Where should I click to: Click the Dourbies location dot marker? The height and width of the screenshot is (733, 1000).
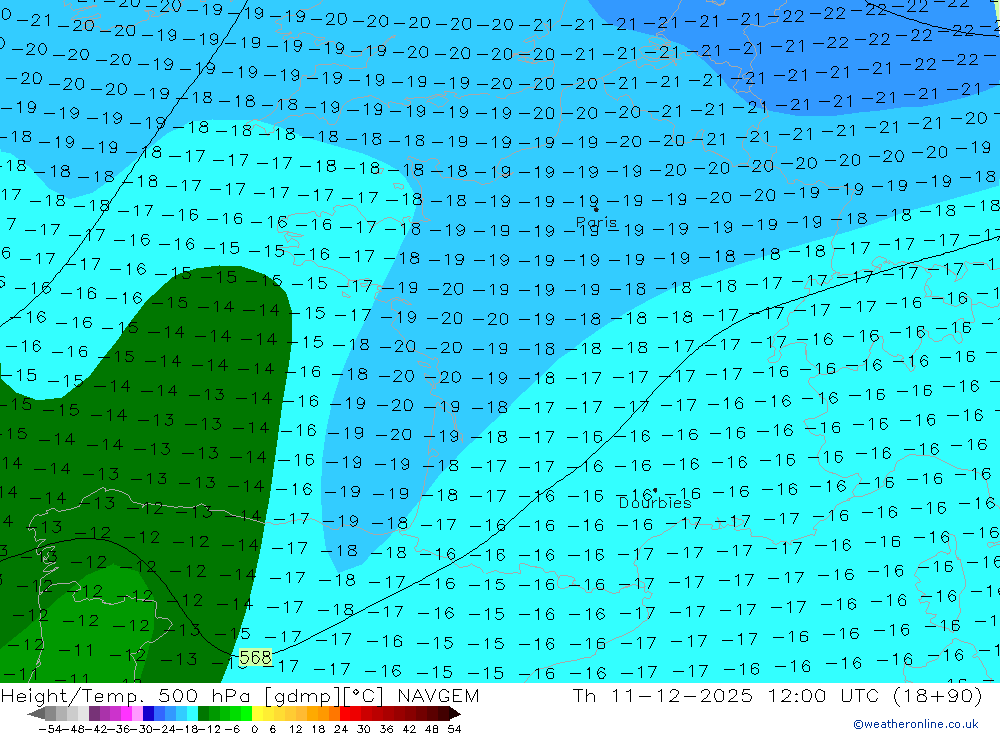click(655, 491)
